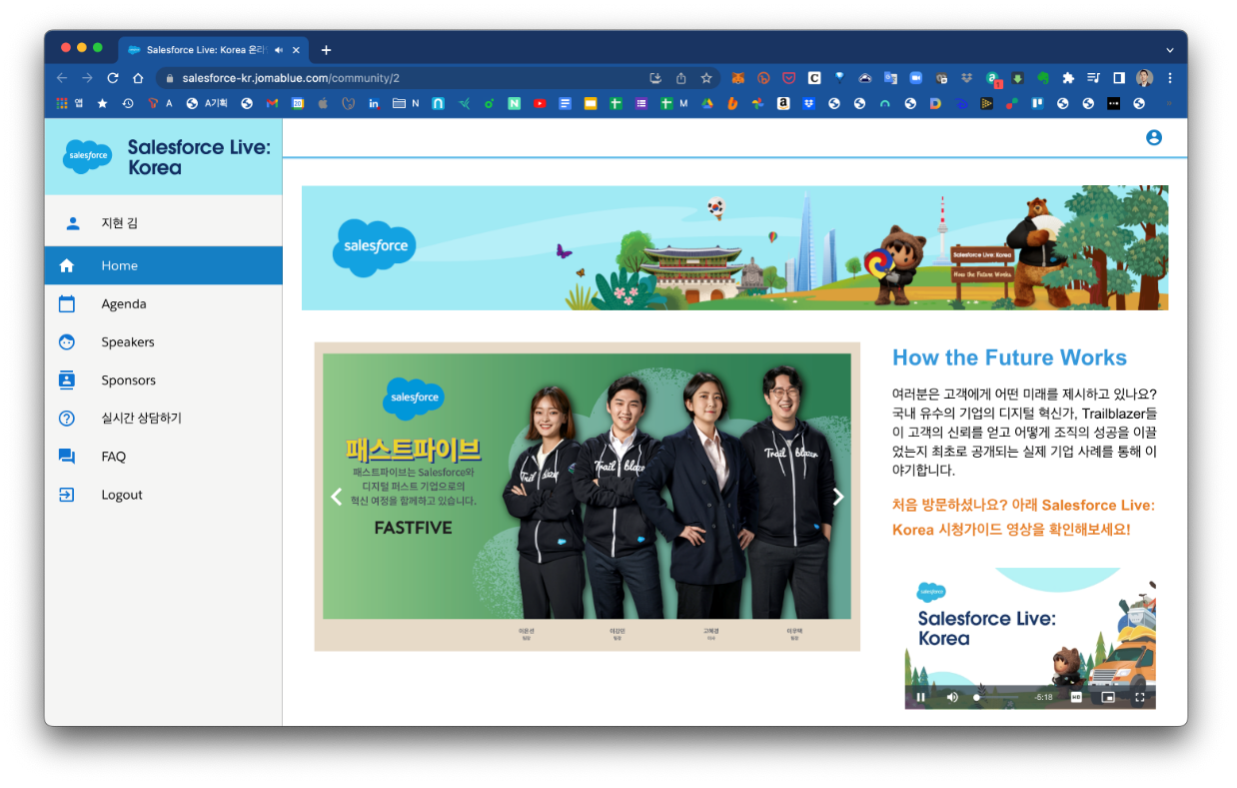Viewport: 1237px width, 788px height.
Task: Toggle HD quality on the video player
Action: [1076, 697]
